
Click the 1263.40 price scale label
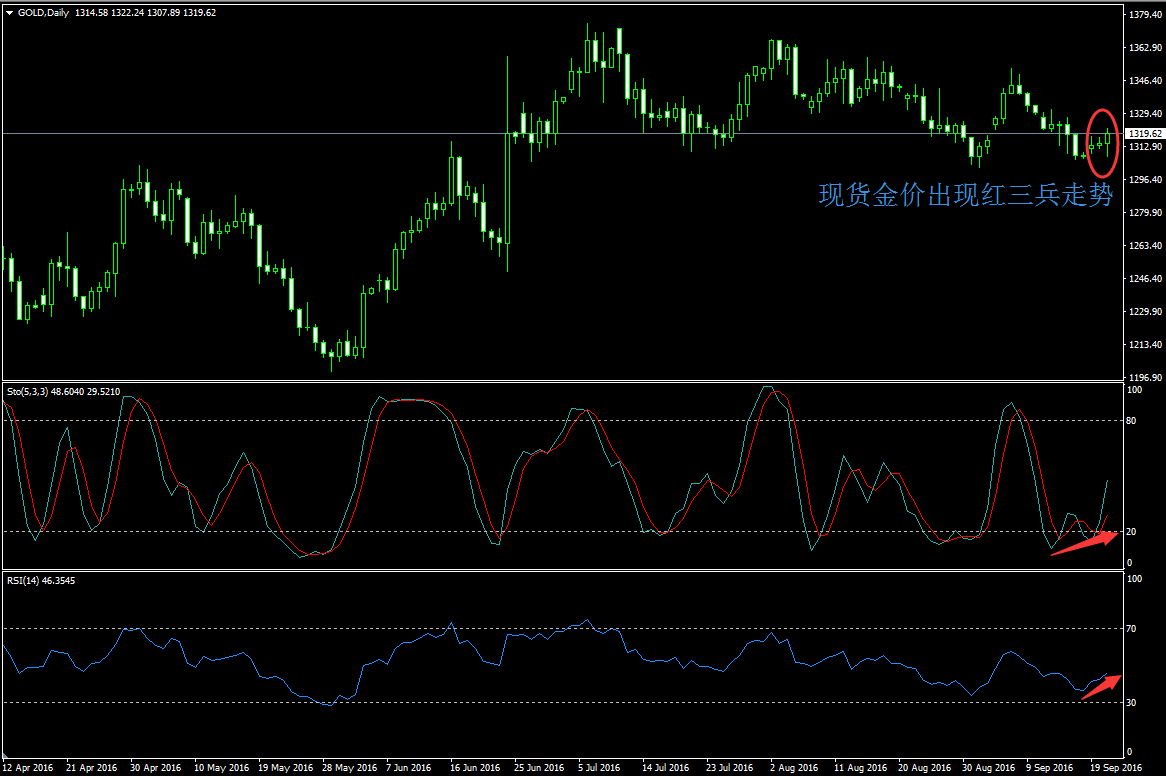tap(1143, 246)
